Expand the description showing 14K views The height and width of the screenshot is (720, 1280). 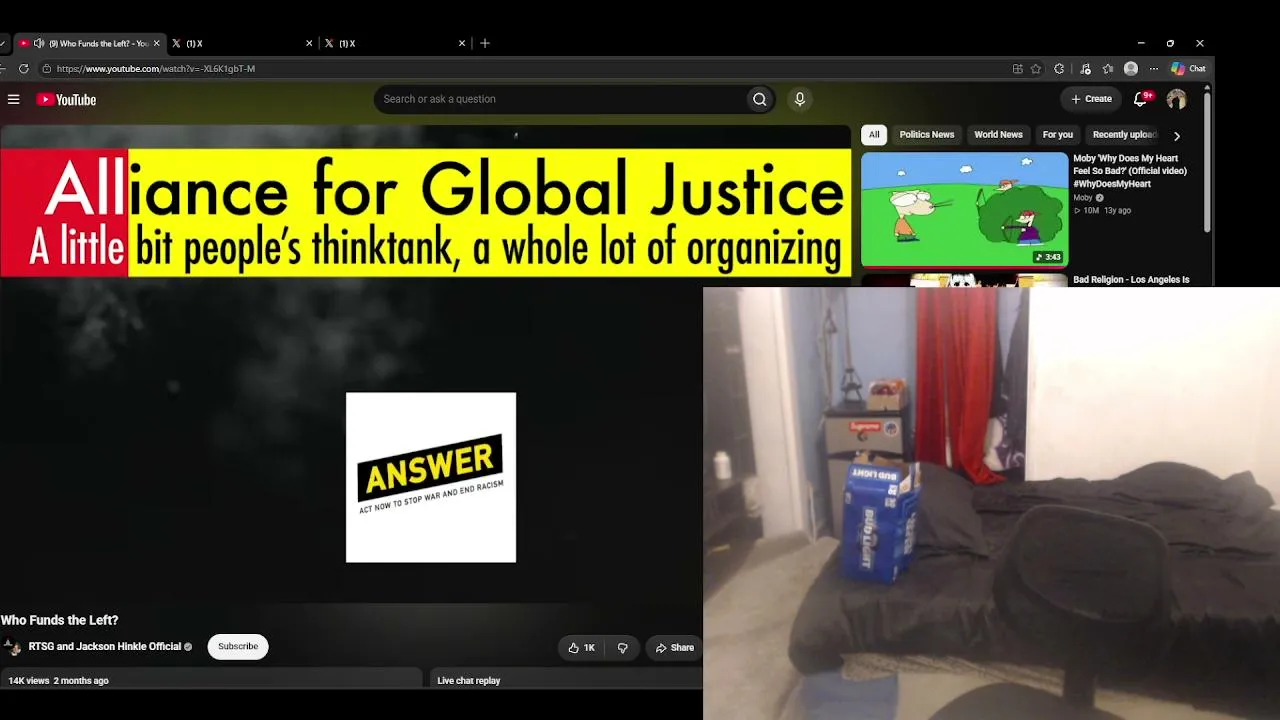tap(211, 680)
